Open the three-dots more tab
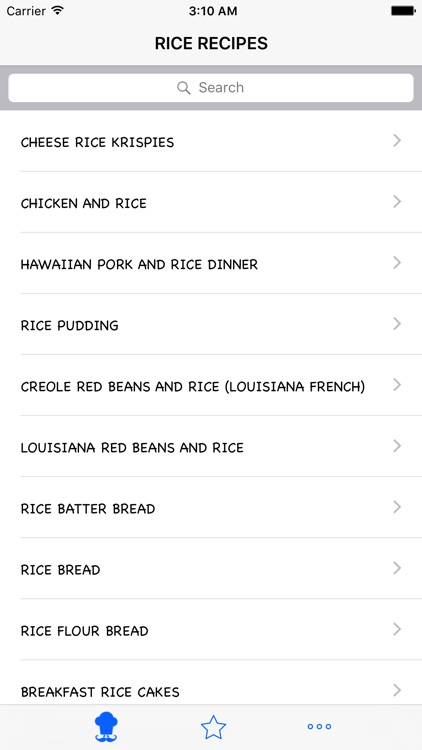 point(319,727)
